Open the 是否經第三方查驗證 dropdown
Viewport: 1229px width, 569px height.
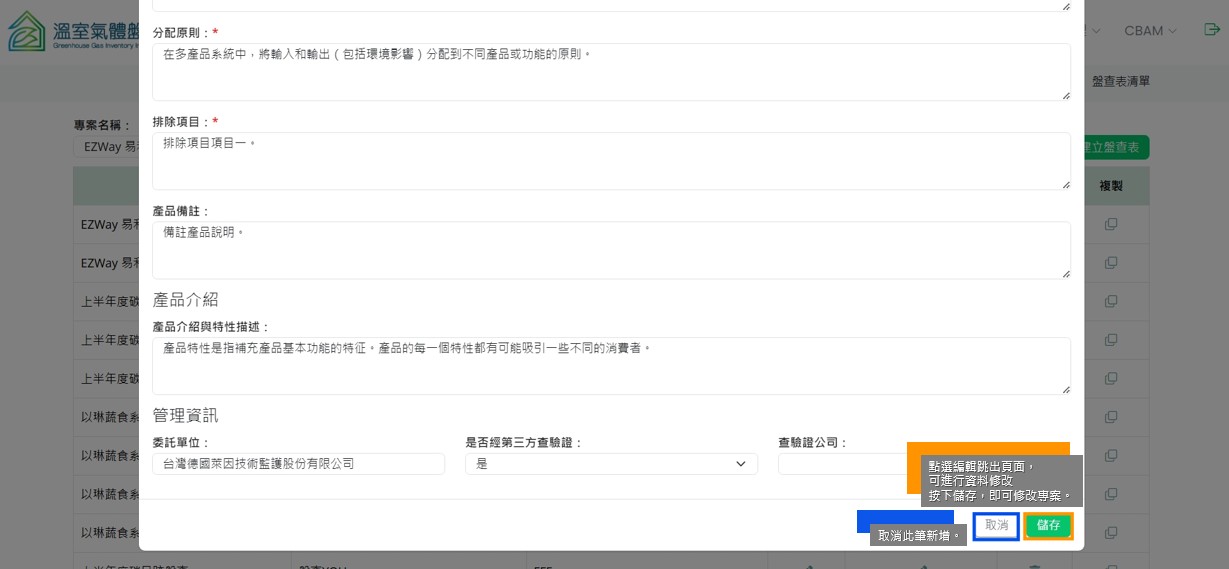[x=610, y=464]
